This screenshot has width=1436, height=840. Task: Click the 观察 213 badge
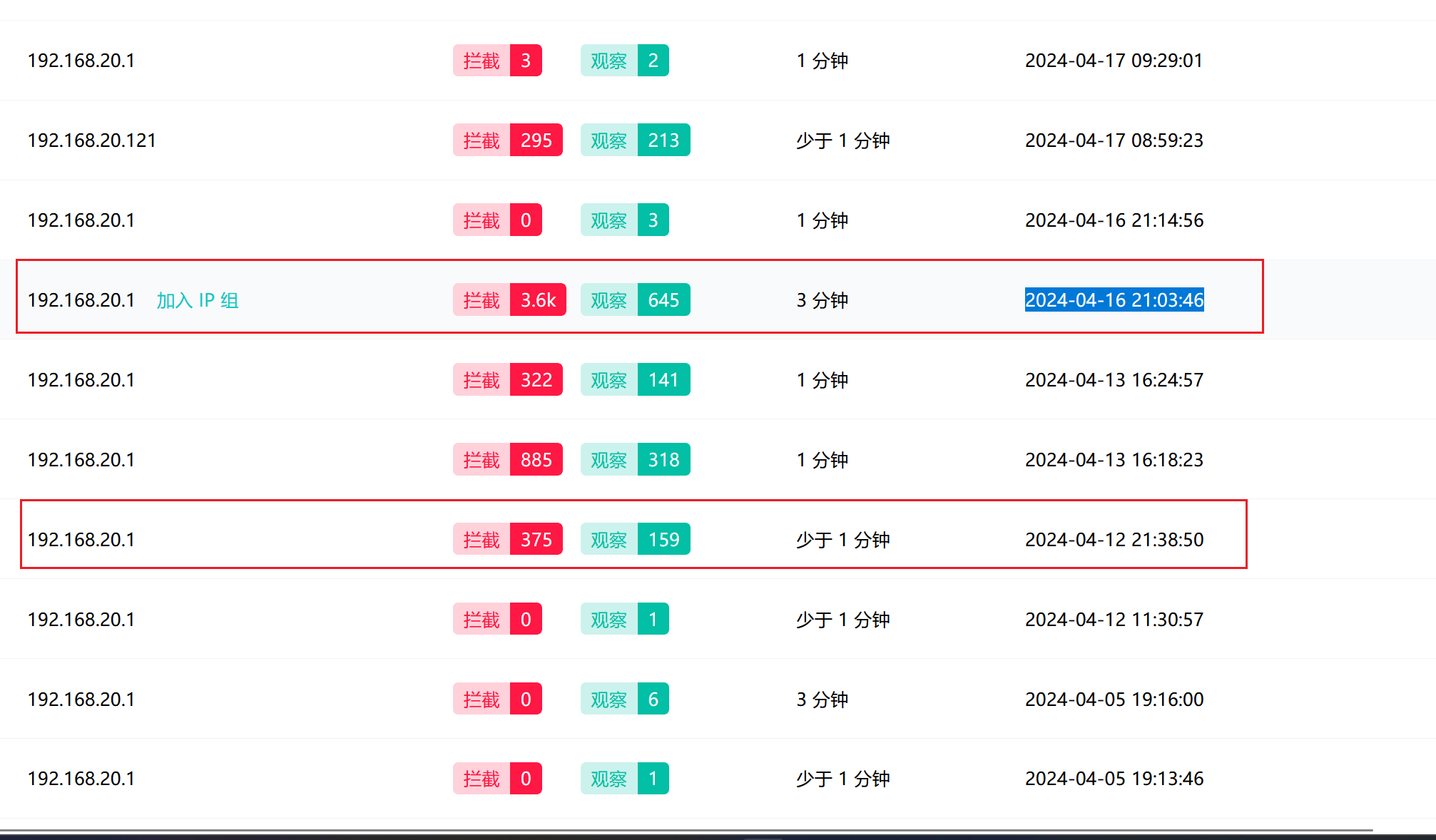[x=635, y=140]
